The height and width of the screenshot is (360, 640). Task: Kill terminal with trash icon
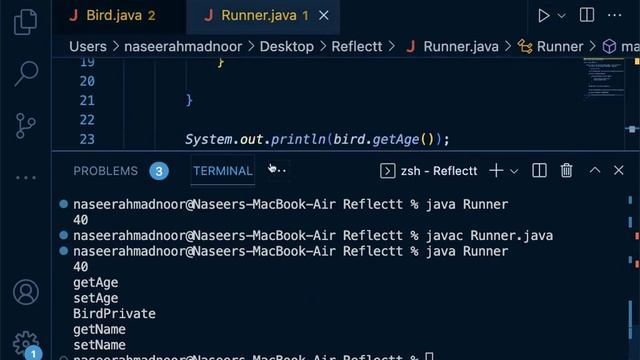click(566, 170)
